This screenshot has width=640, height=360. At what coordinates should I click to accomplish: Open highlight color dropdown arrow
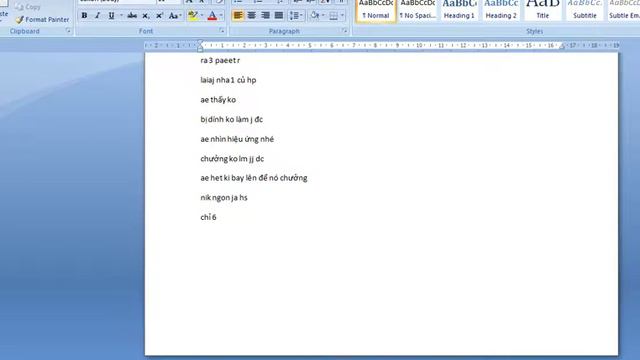coord(202,16)
